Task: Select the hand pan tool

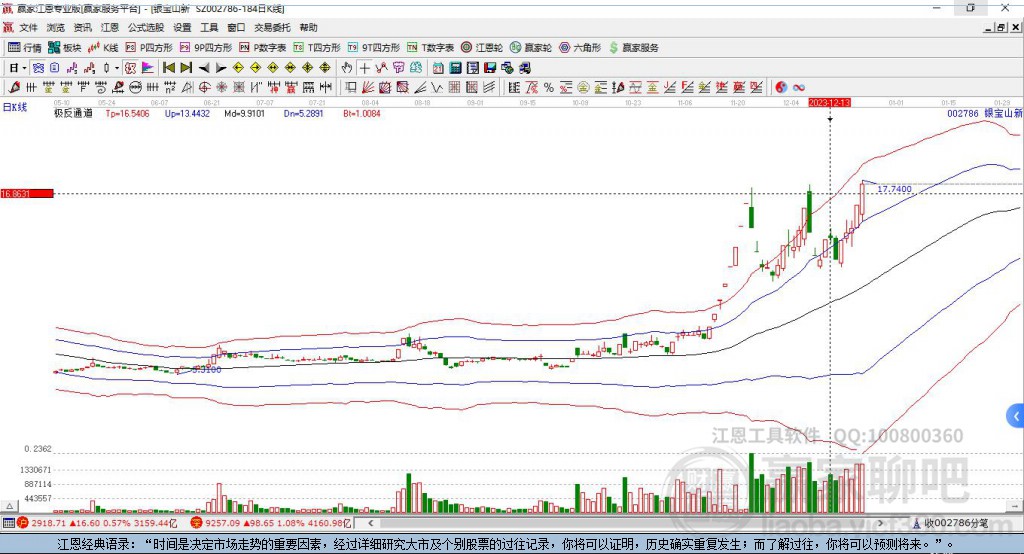Action: click(x=347, y=68)
